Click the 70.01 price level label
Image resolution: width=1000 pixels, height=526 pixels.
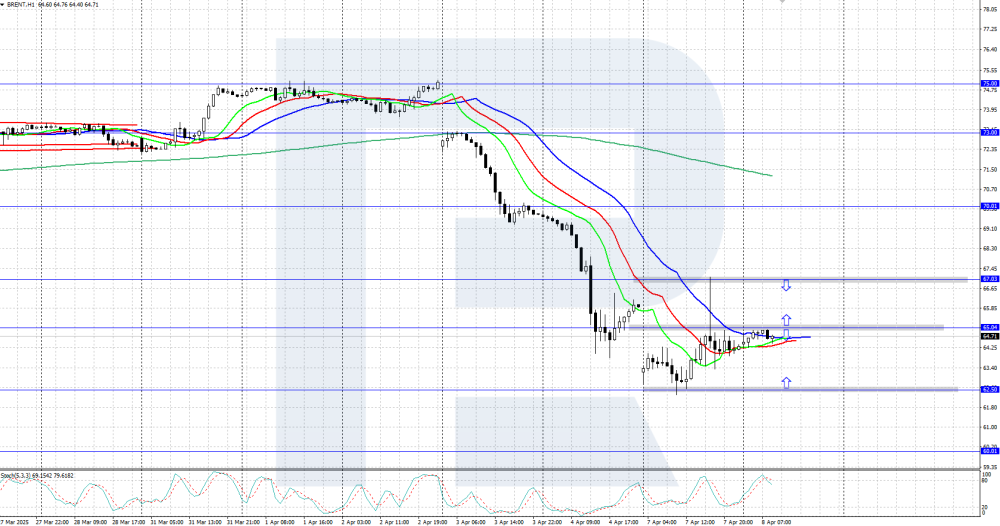[990, 206]
